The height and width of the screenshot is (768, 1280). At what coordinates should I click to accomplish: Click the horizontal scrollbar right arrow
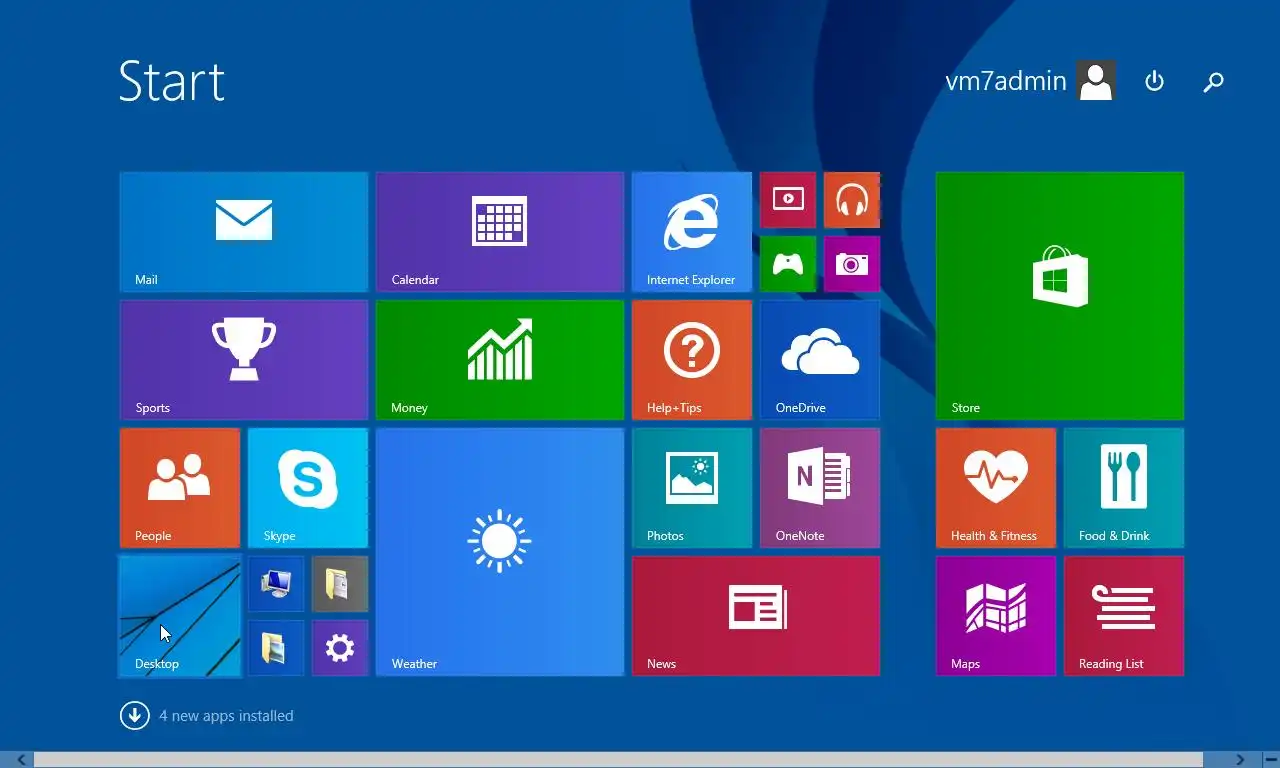[1240, 760]
